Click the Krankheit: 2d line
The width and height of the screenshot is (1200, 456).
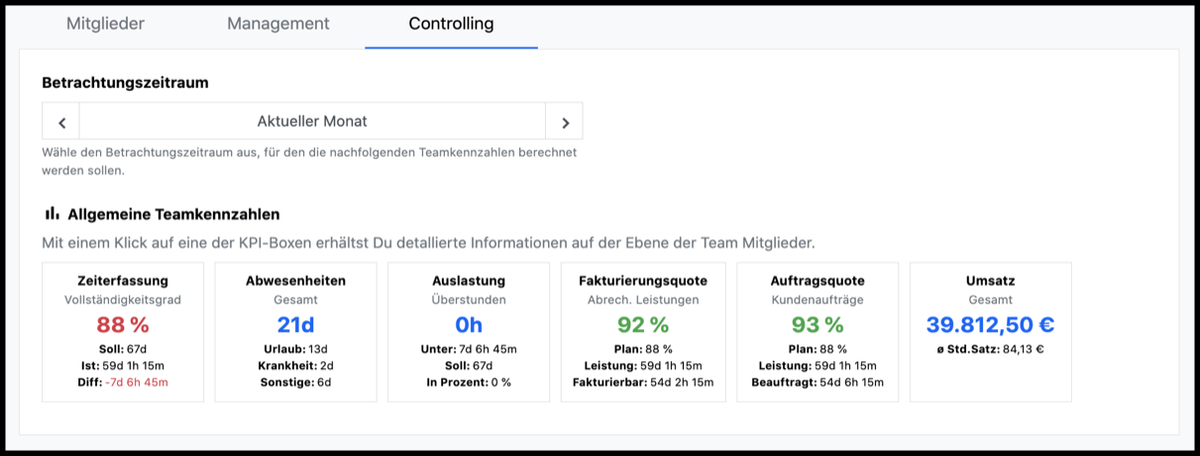[x=296, y=365]
